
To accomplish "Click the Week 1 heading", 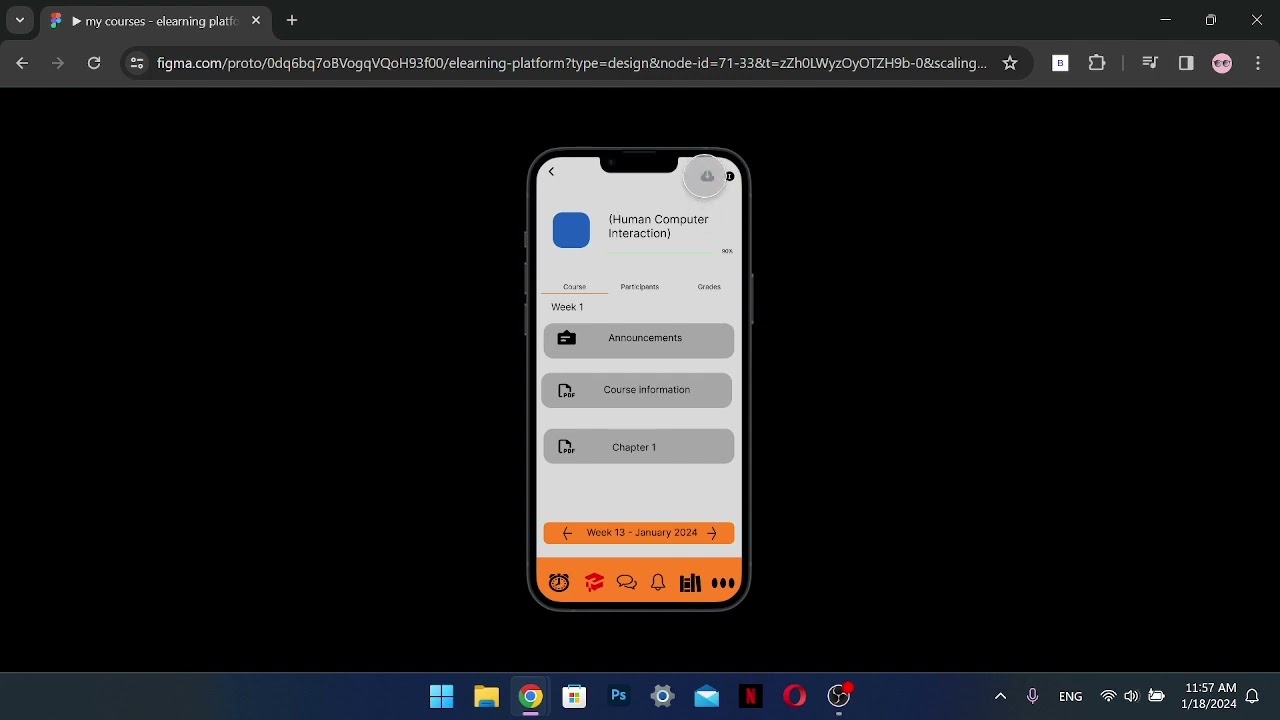I will [x=567, y=307].
